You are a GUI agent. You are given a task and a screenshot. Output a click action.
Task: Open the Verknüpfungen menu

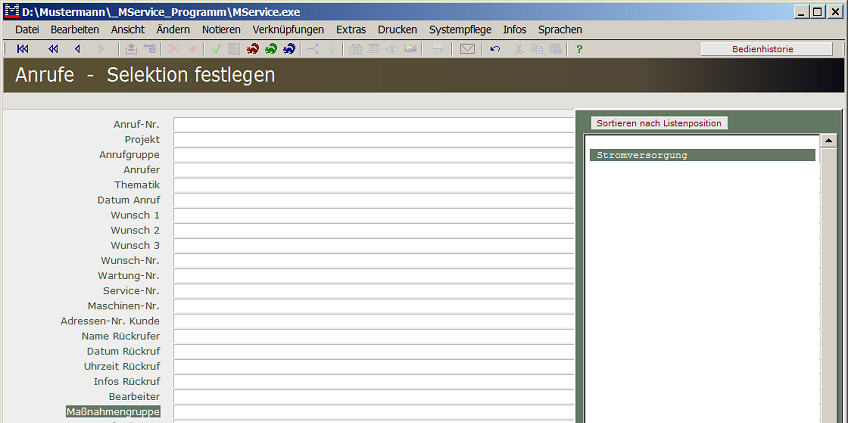[x=288, y=30]
